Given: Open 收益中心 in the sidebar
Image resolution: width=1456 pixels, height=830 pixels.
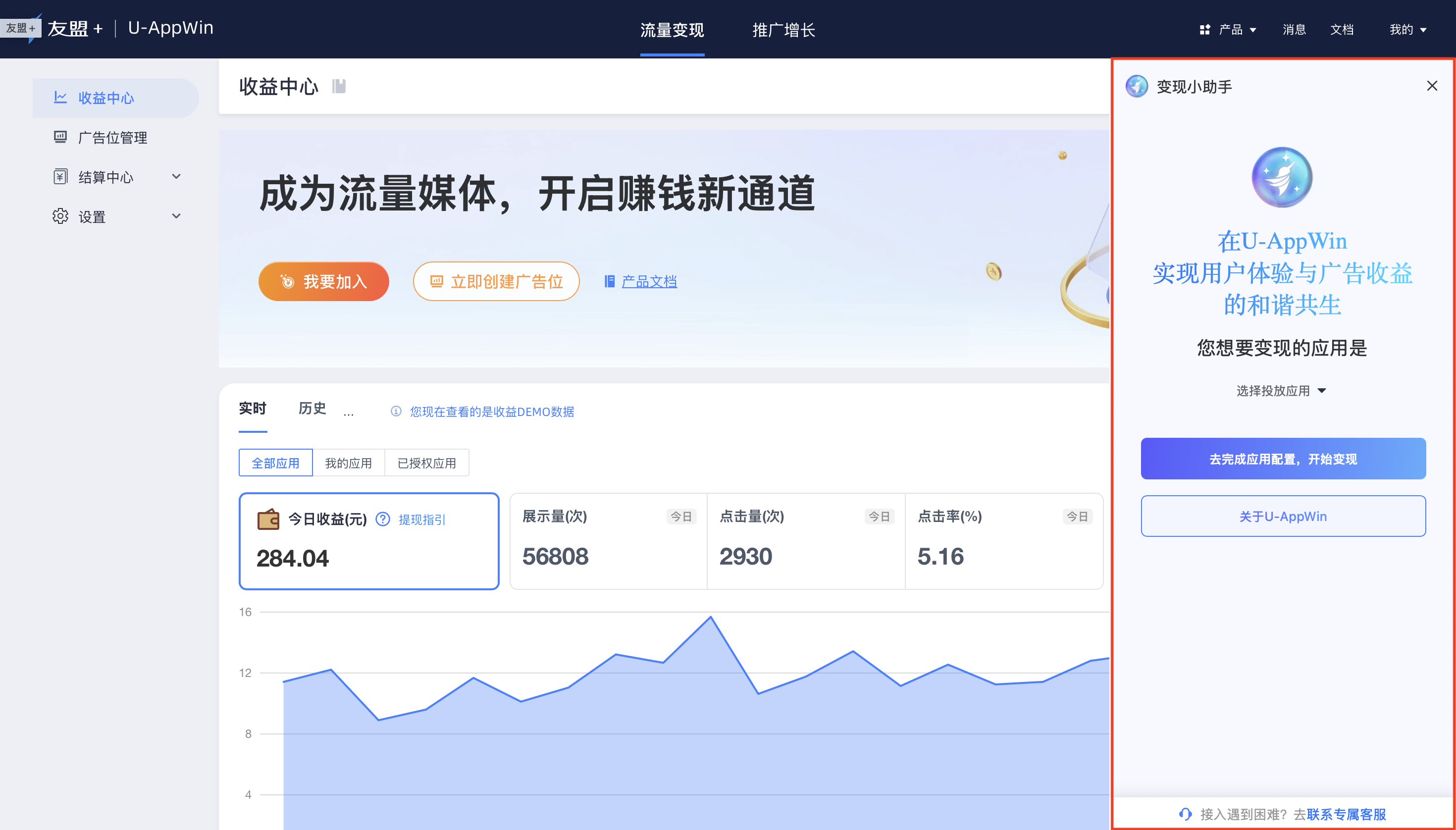Looking at the screenshot, I should tap(116, 98).
